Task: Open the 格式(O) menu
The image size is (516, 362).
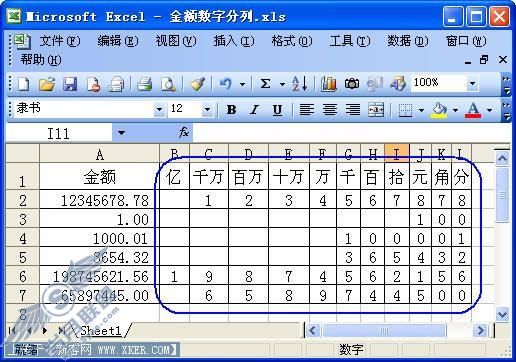Action: click(292, 41)
